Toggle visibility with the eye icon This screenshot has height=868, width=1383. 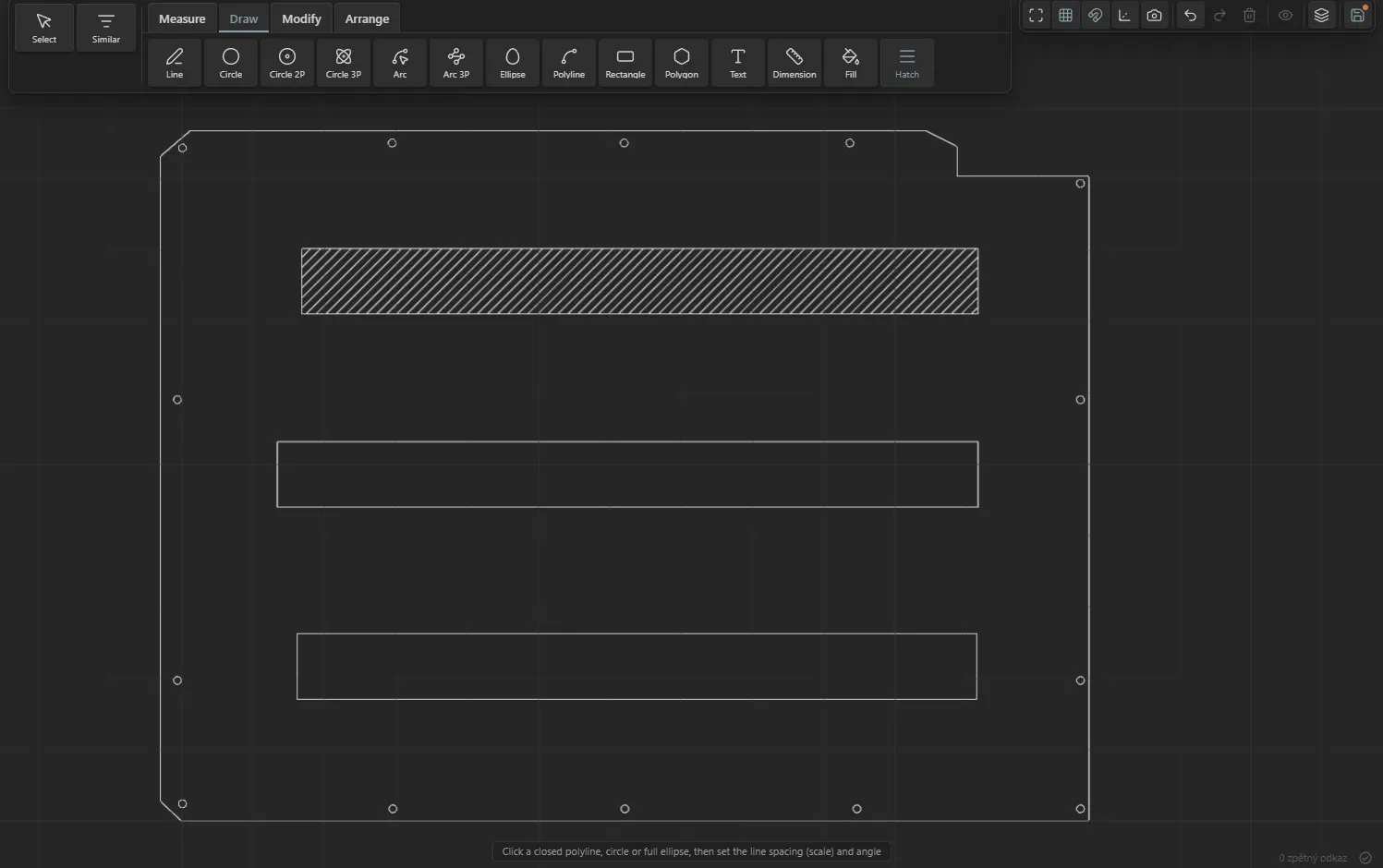pyautogui.click(x=1286, y=16)
